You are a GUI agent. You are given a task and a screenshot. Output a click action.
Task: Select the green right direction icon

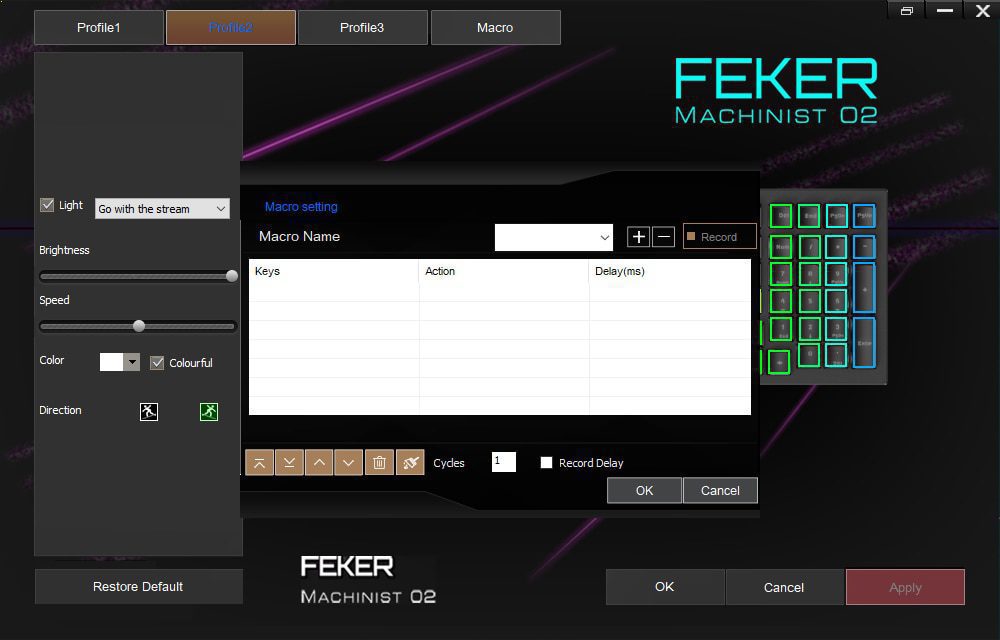point(208,411)
